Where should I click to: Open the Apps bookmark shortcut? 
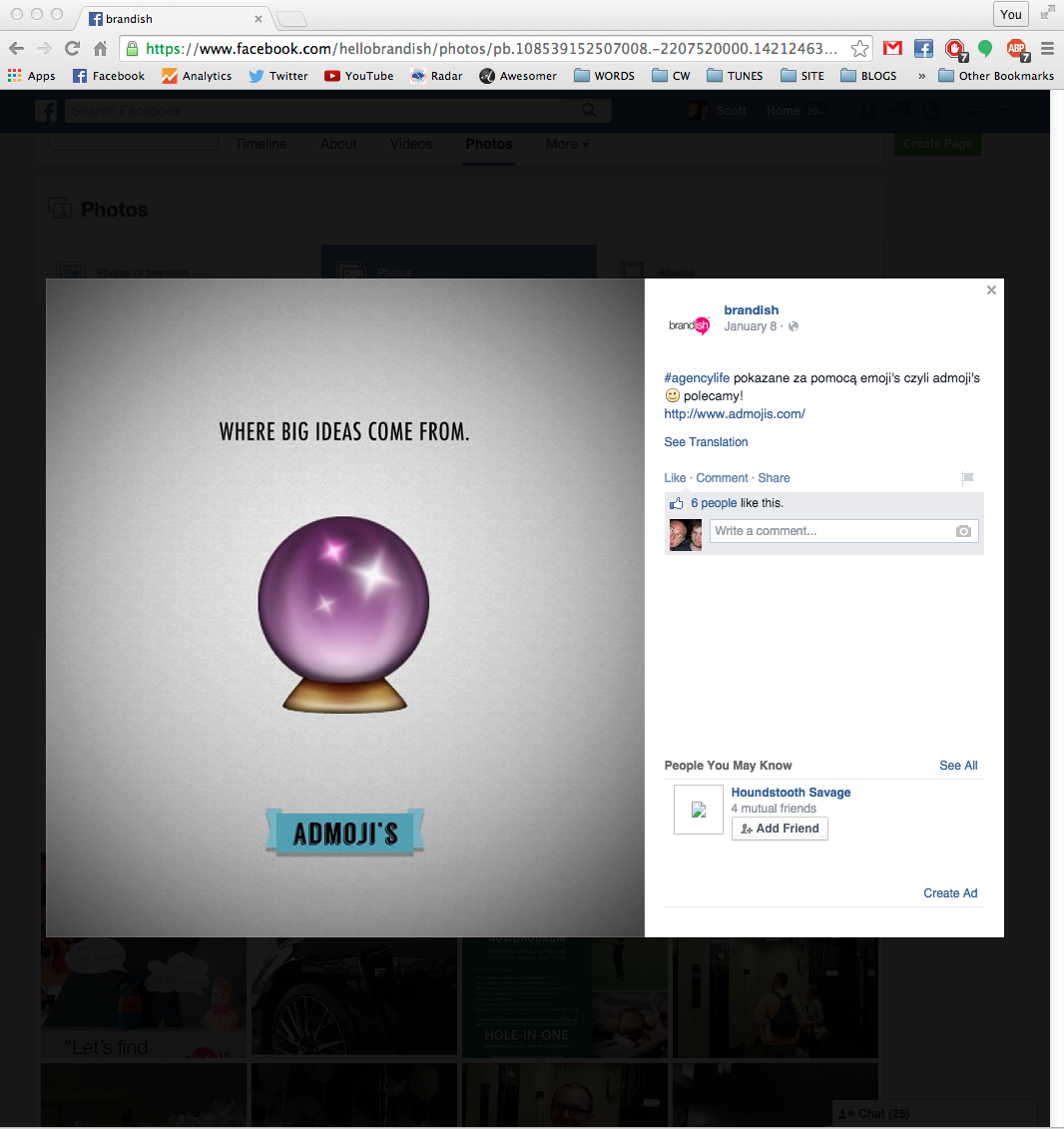[32, 76]
